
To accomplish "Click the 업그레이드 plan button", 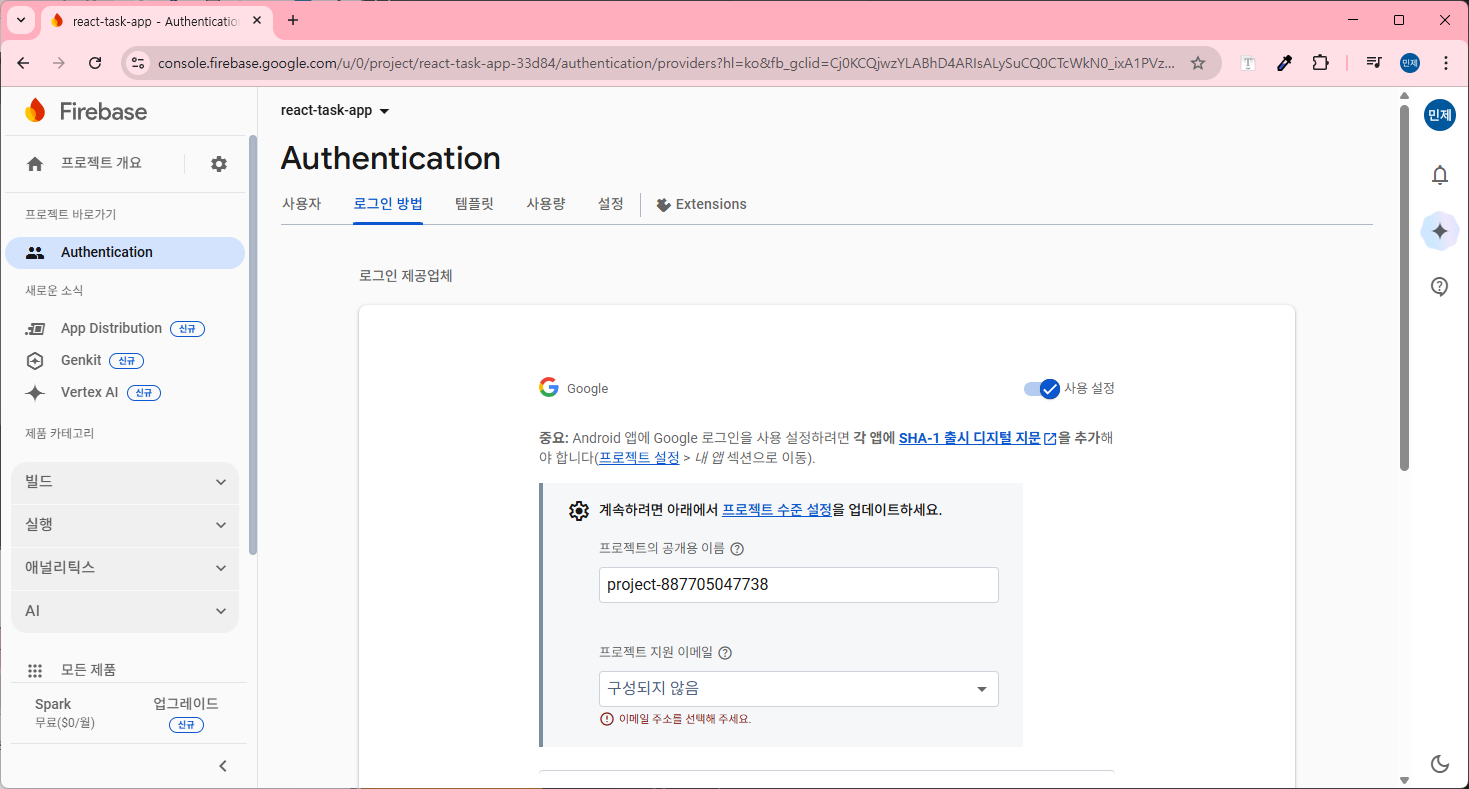I will pyautogui.click(x=186, y=704).
